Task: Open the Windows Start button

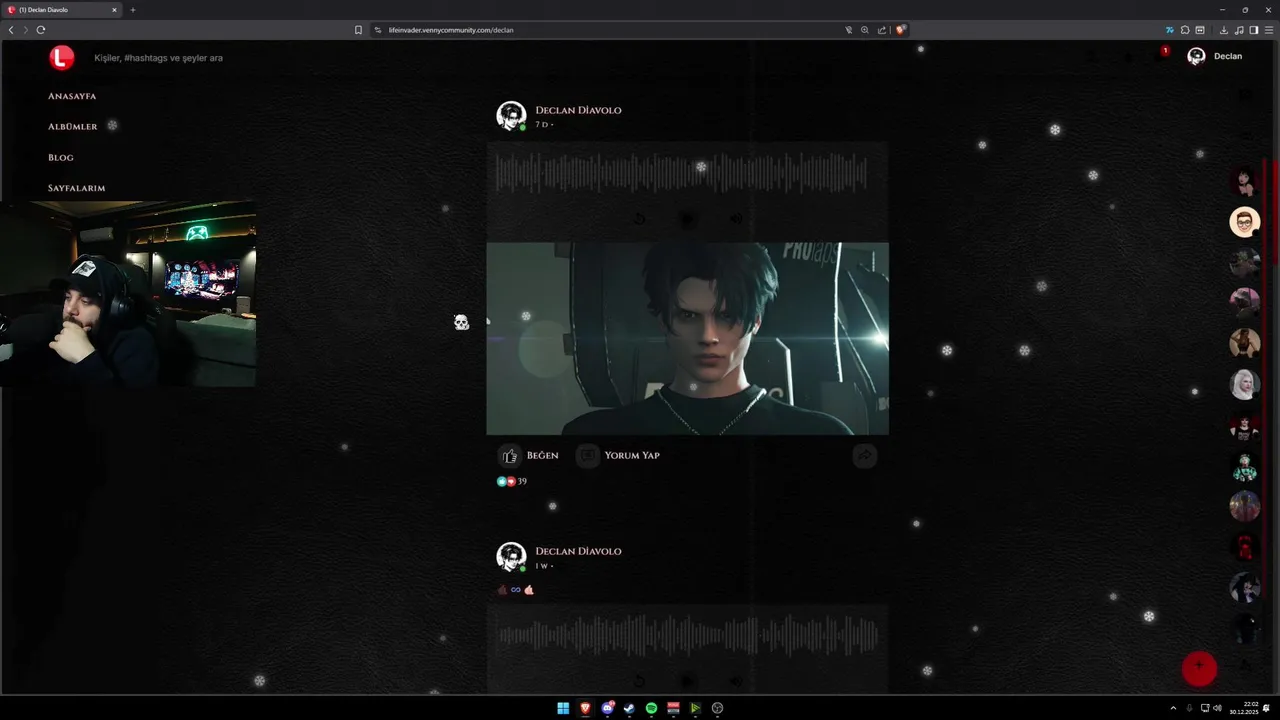Action: [563, 708]
